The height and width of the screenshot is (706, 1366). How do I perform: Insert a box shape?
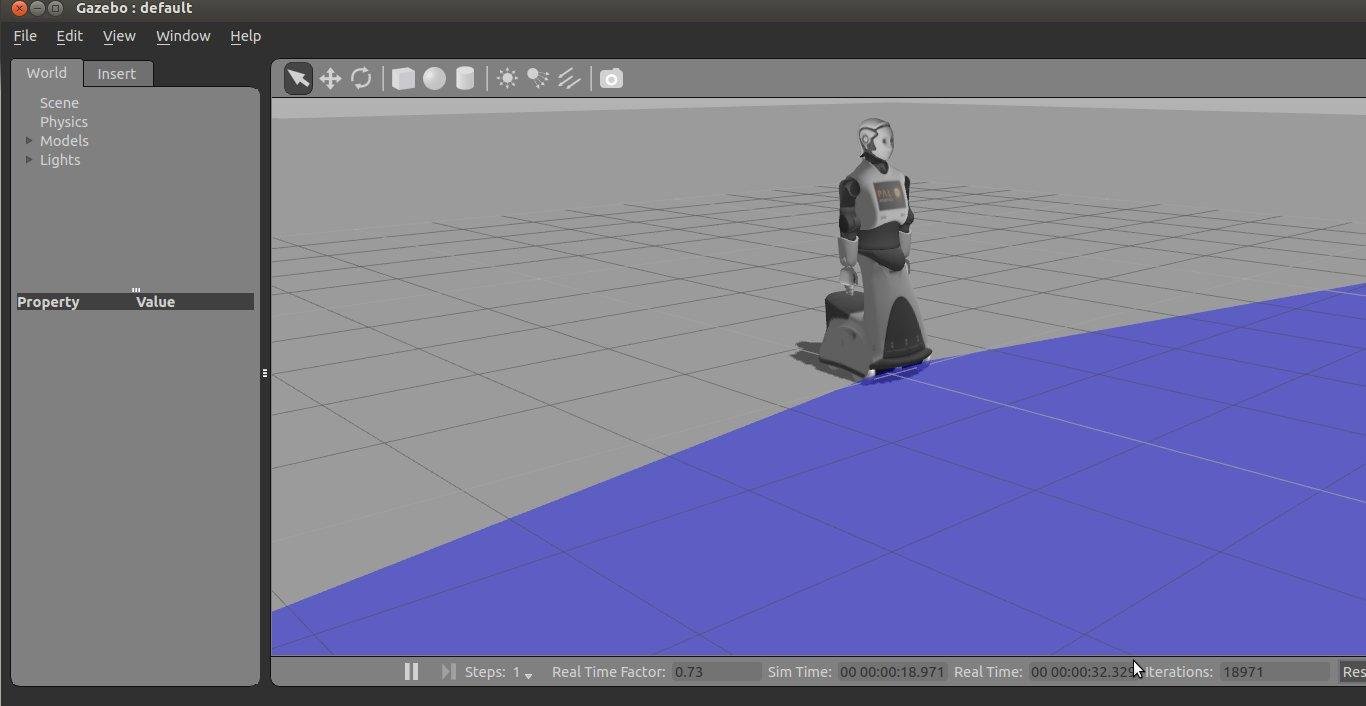tap(403, 78)
